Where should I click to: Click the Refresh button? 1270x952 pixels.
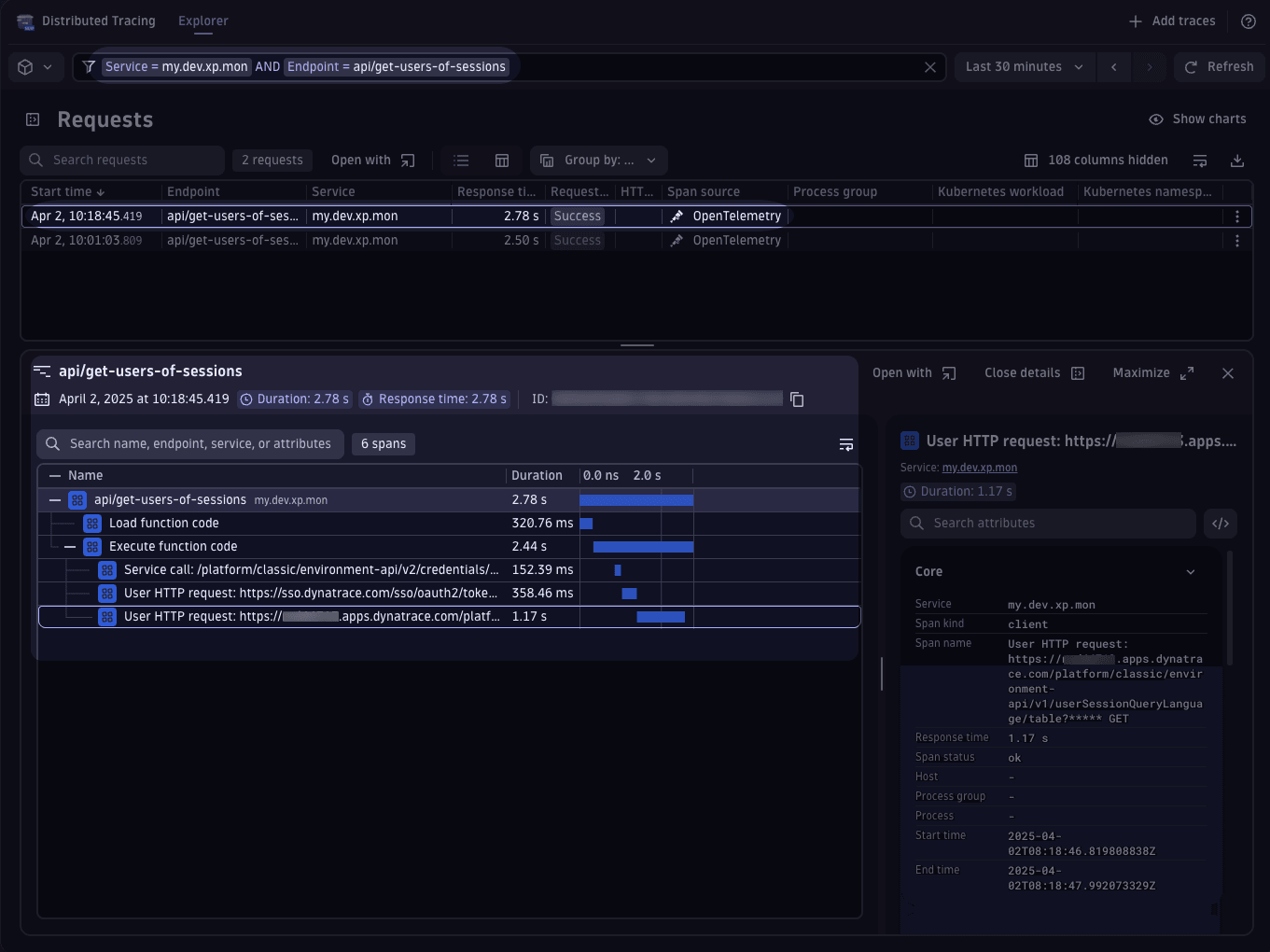[x=1219, y=67]
